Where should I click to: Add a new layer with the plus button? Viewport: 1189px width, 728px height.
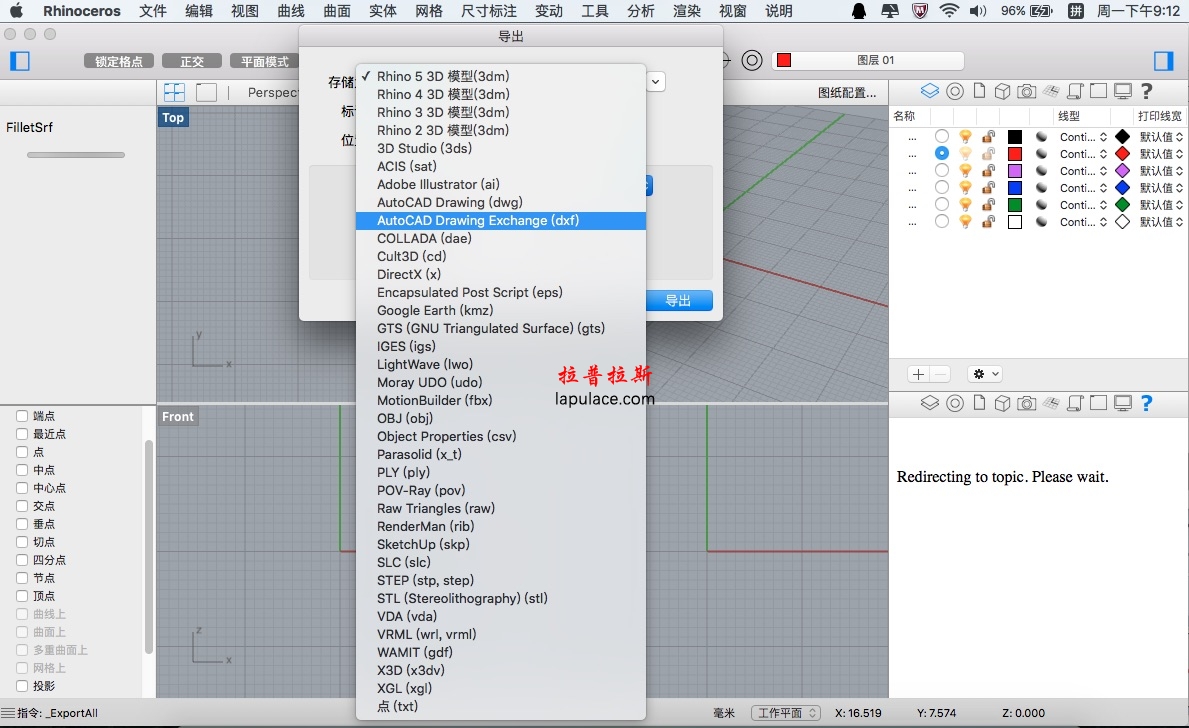pos(918,374)
